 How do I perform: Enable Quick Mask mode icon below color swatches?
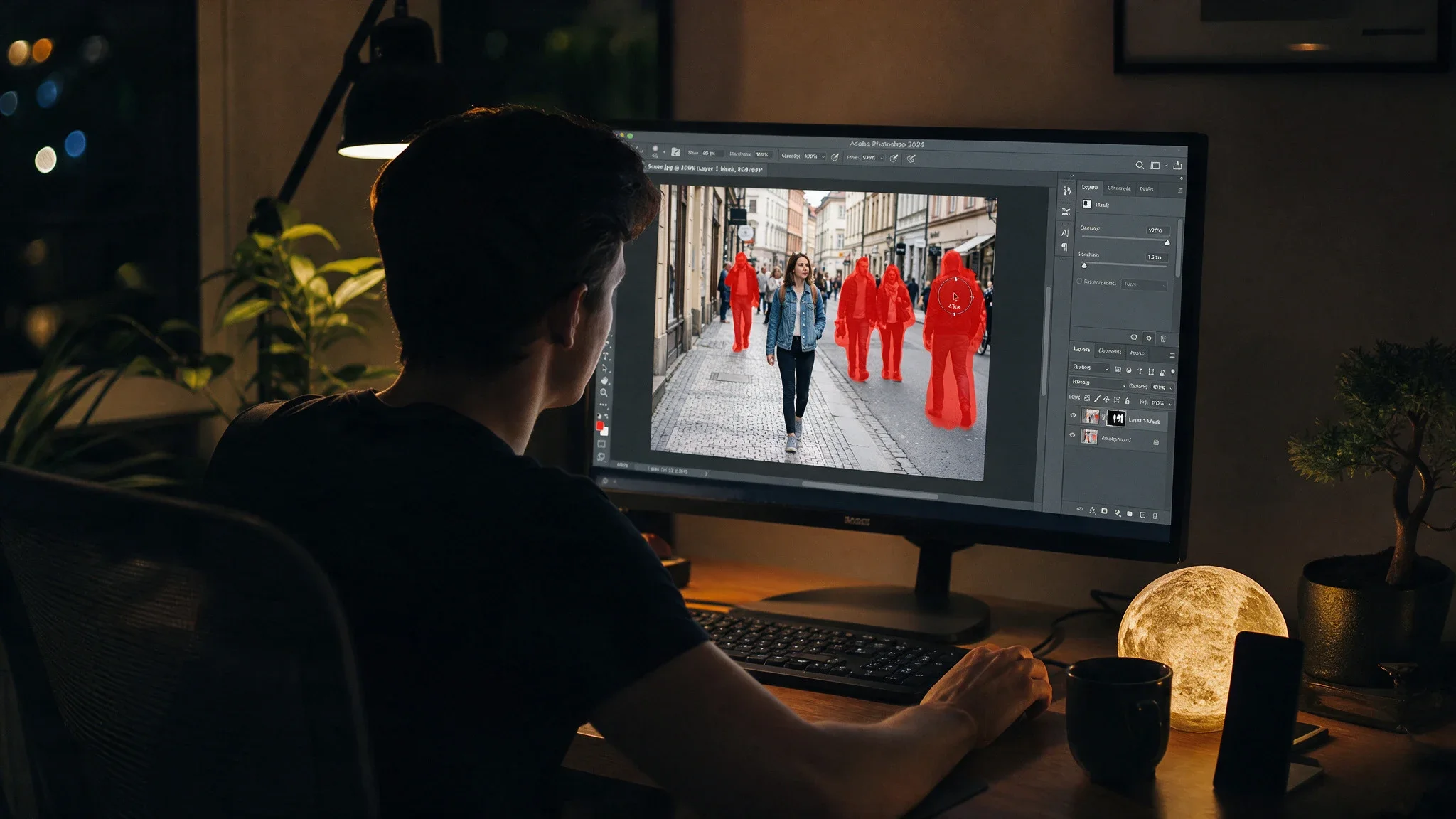601,444
